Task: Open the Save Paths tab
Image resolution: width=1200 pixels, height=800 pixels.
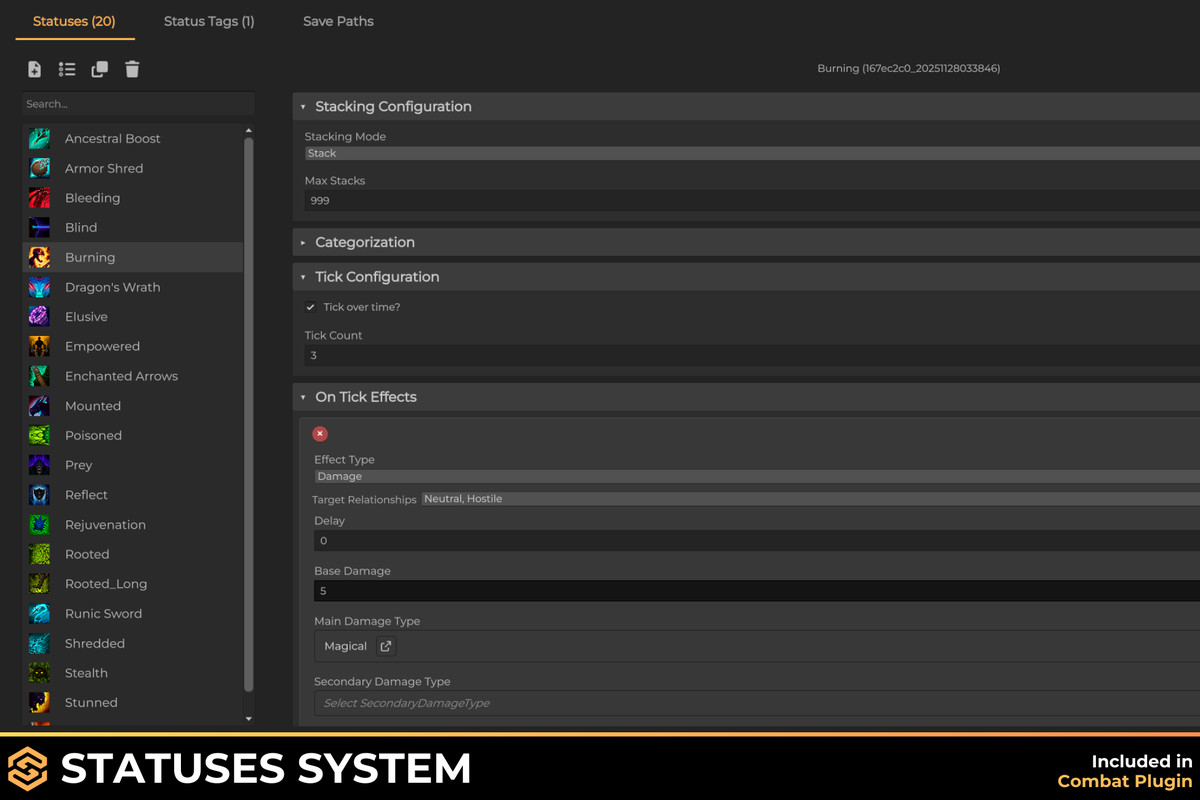Action: pos(337,21)
